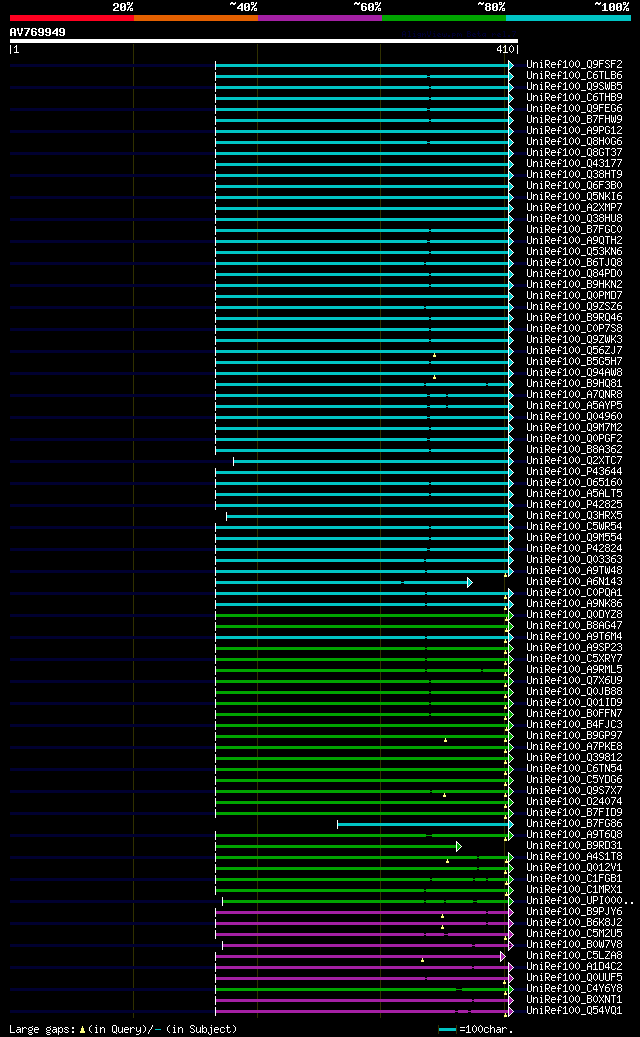Open hit UniRef100_Q9FSF2
Image resolution: width=640 pixels, height=1037 pixels.
(574, 65)
